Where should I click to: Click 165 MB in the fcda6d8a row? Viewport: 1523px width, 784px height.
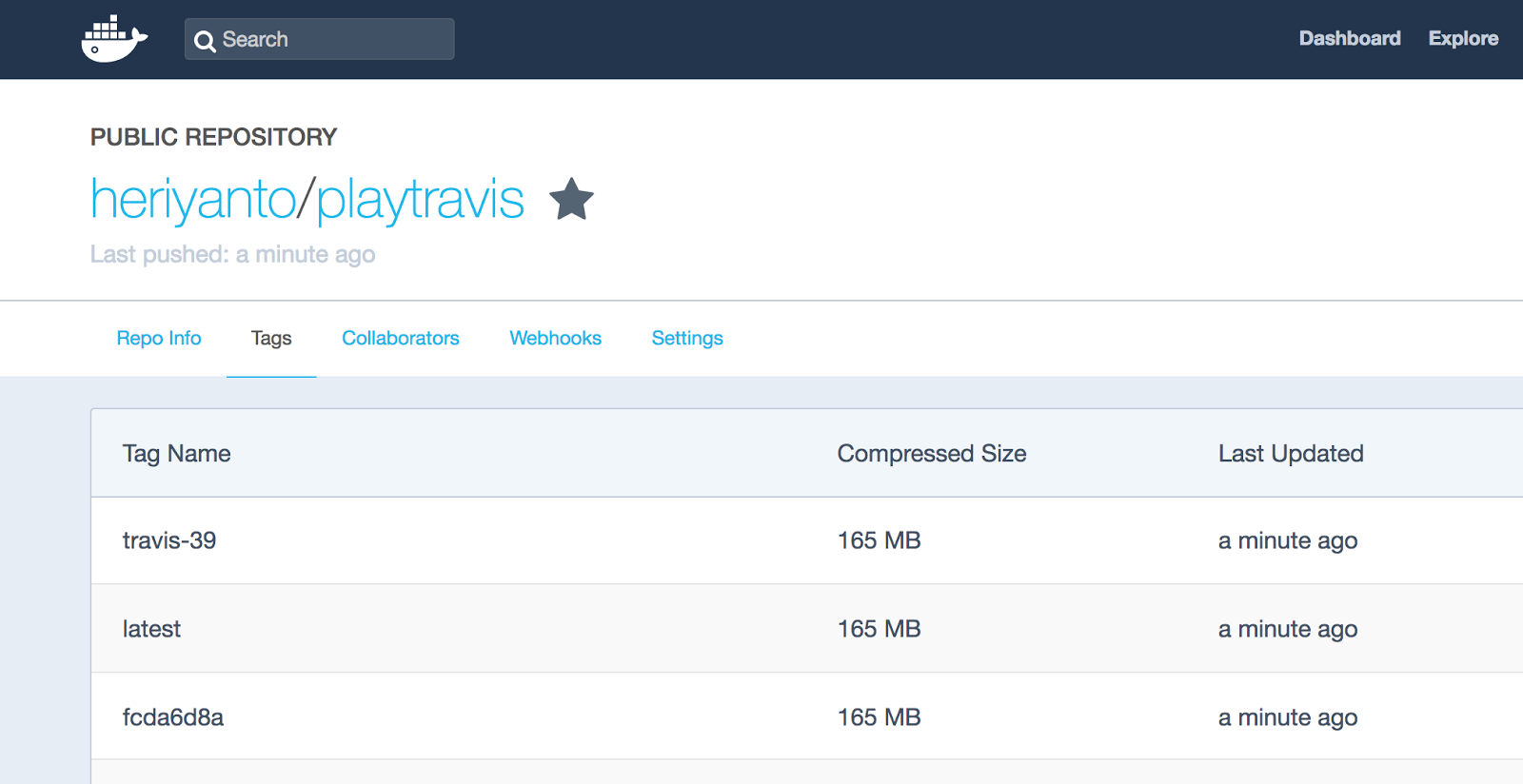[880, 717]
